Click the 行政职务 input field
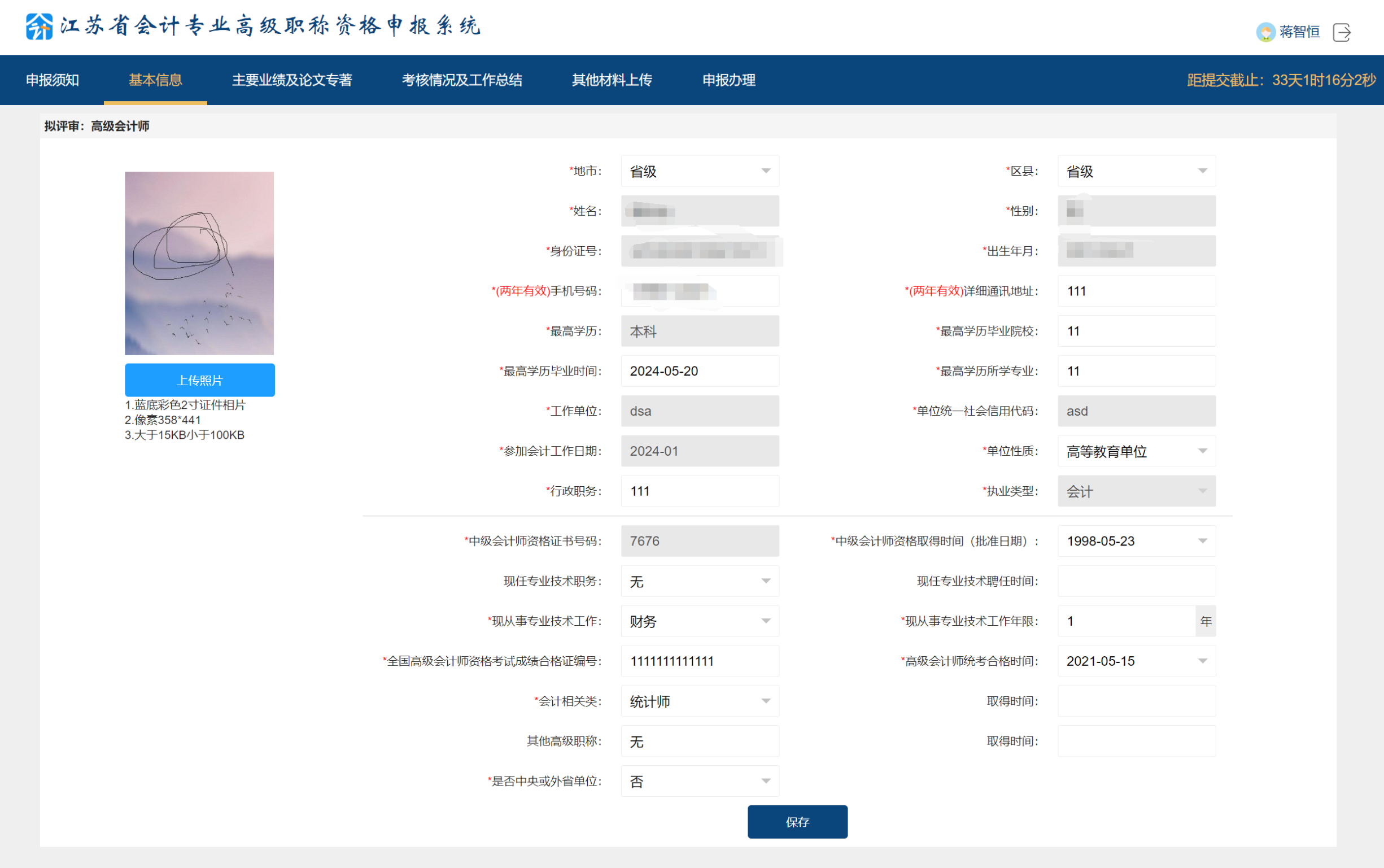1384x868 pixels. [x=699, y=491]
